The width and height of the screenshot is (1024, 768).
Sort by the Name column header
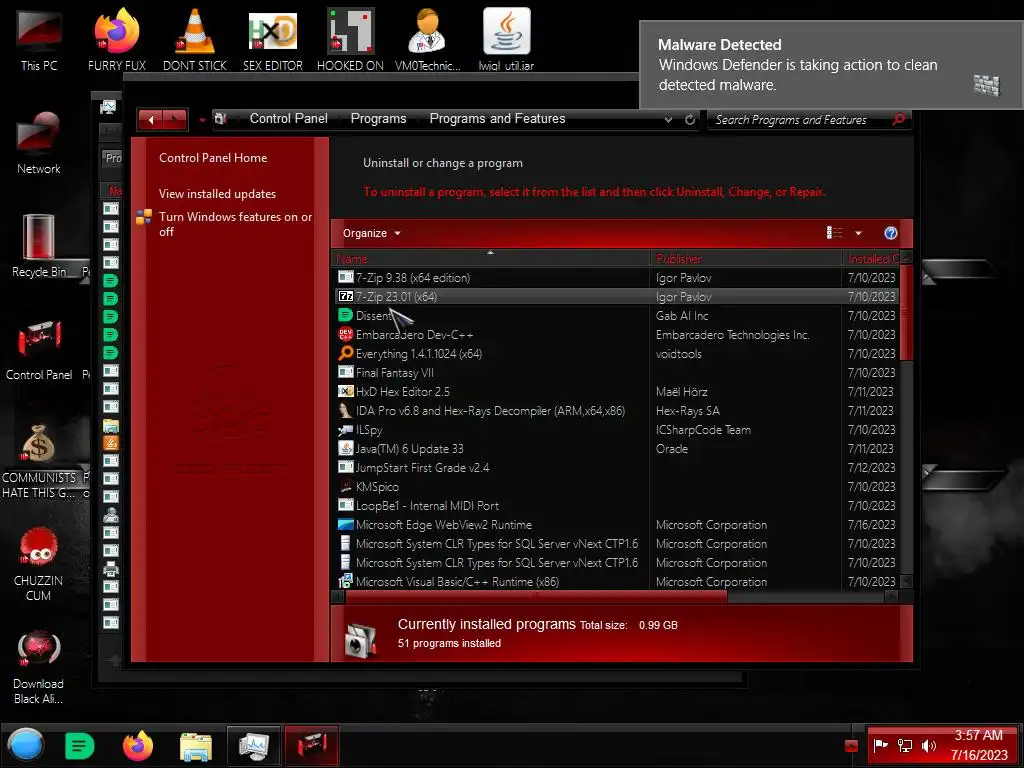coord(490,259)
